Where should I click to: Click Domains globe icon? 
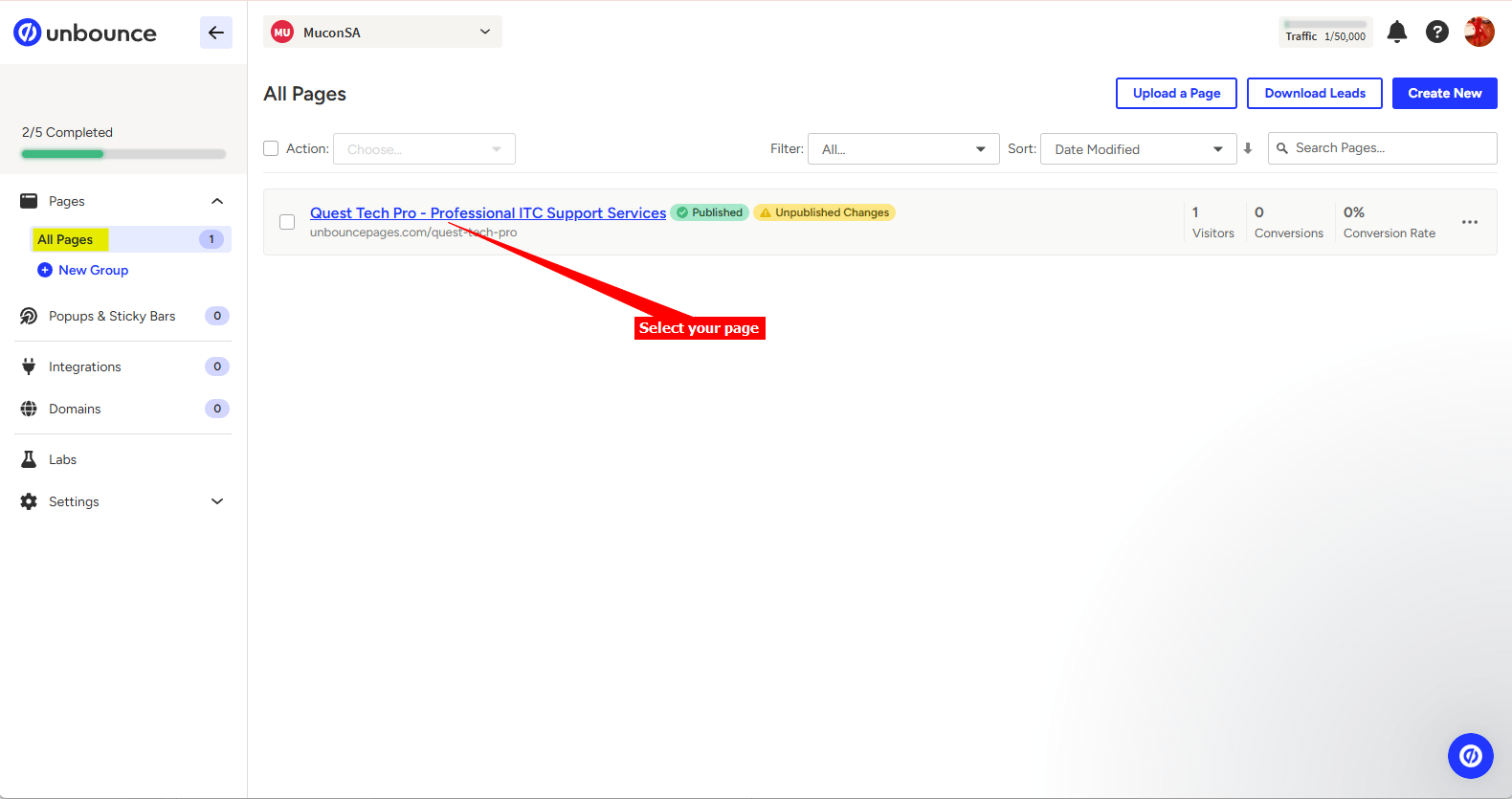(29, 409)
